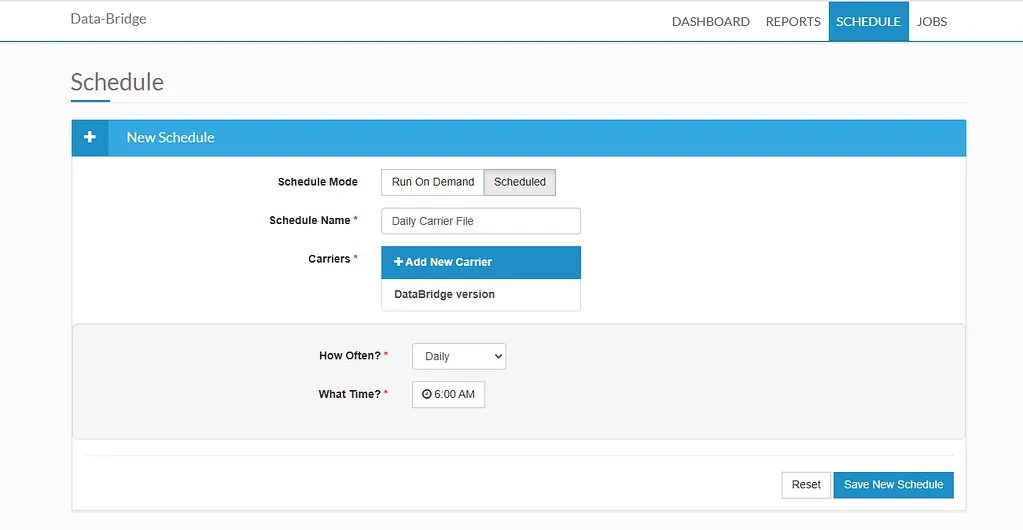1023x530 pixels.
Task: Select the Schedule navigation tab
Action: tap(868, 22)
